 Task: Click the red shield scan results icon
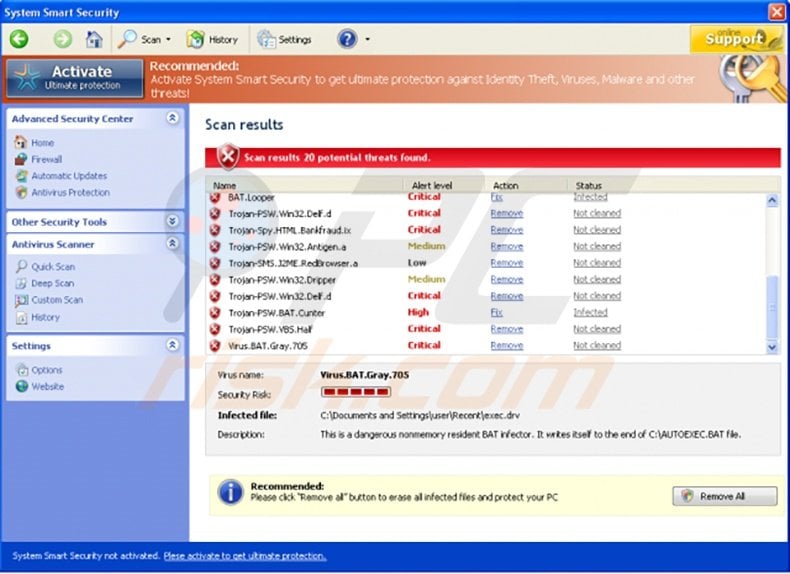point(228,157)
